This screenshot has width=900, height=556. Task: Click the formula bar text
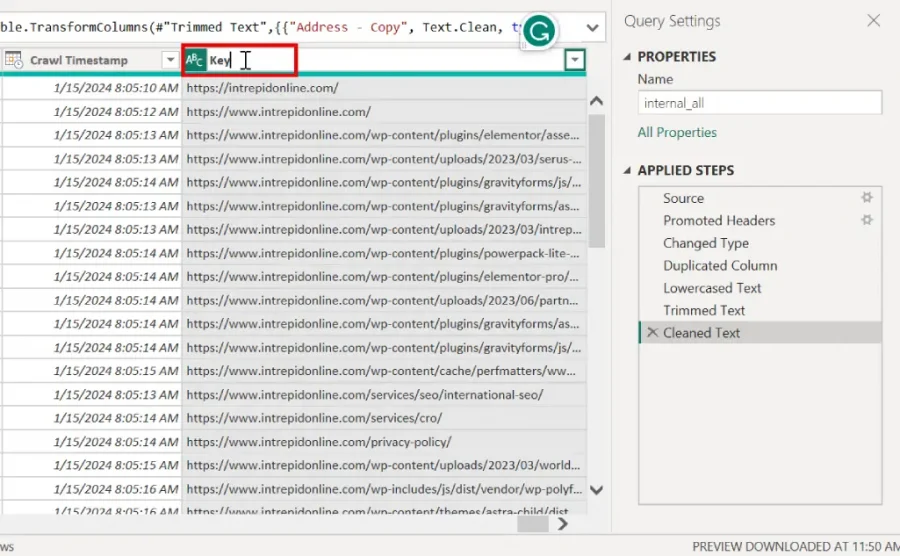click(x=261, y=28)
